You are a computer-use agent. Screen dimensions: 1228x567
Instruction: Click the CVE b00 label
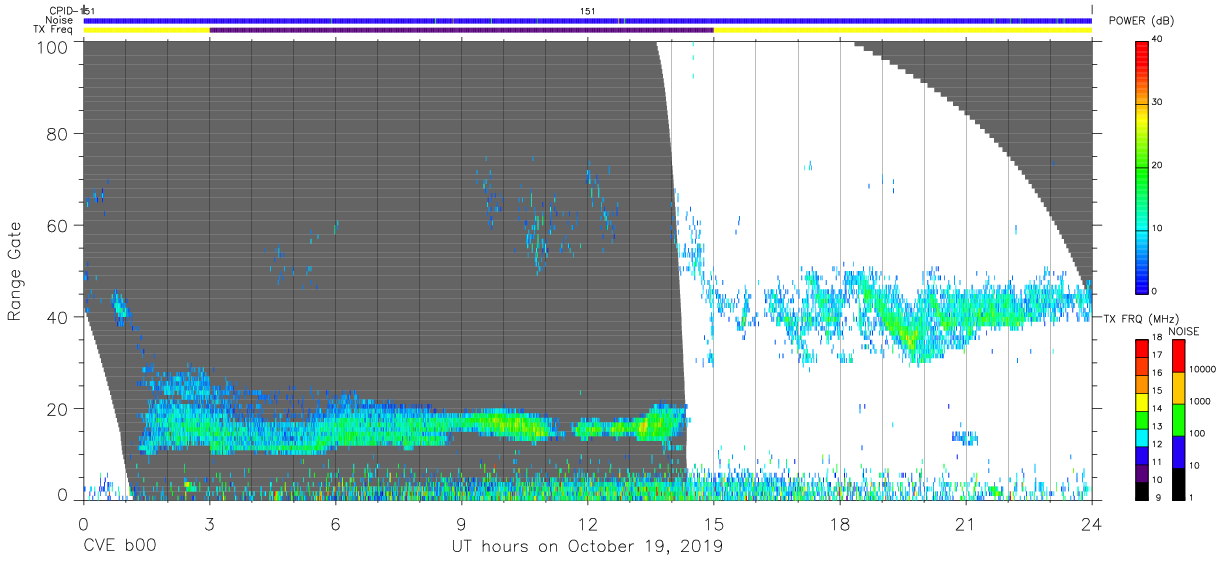[119, 547]
